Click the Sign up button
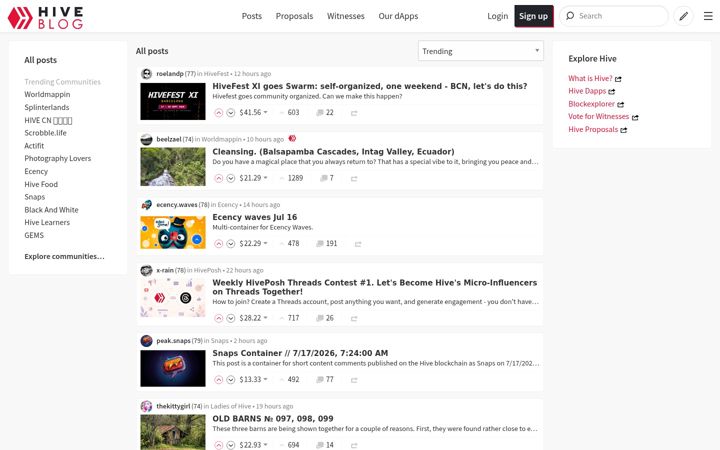 pos(534,16)
